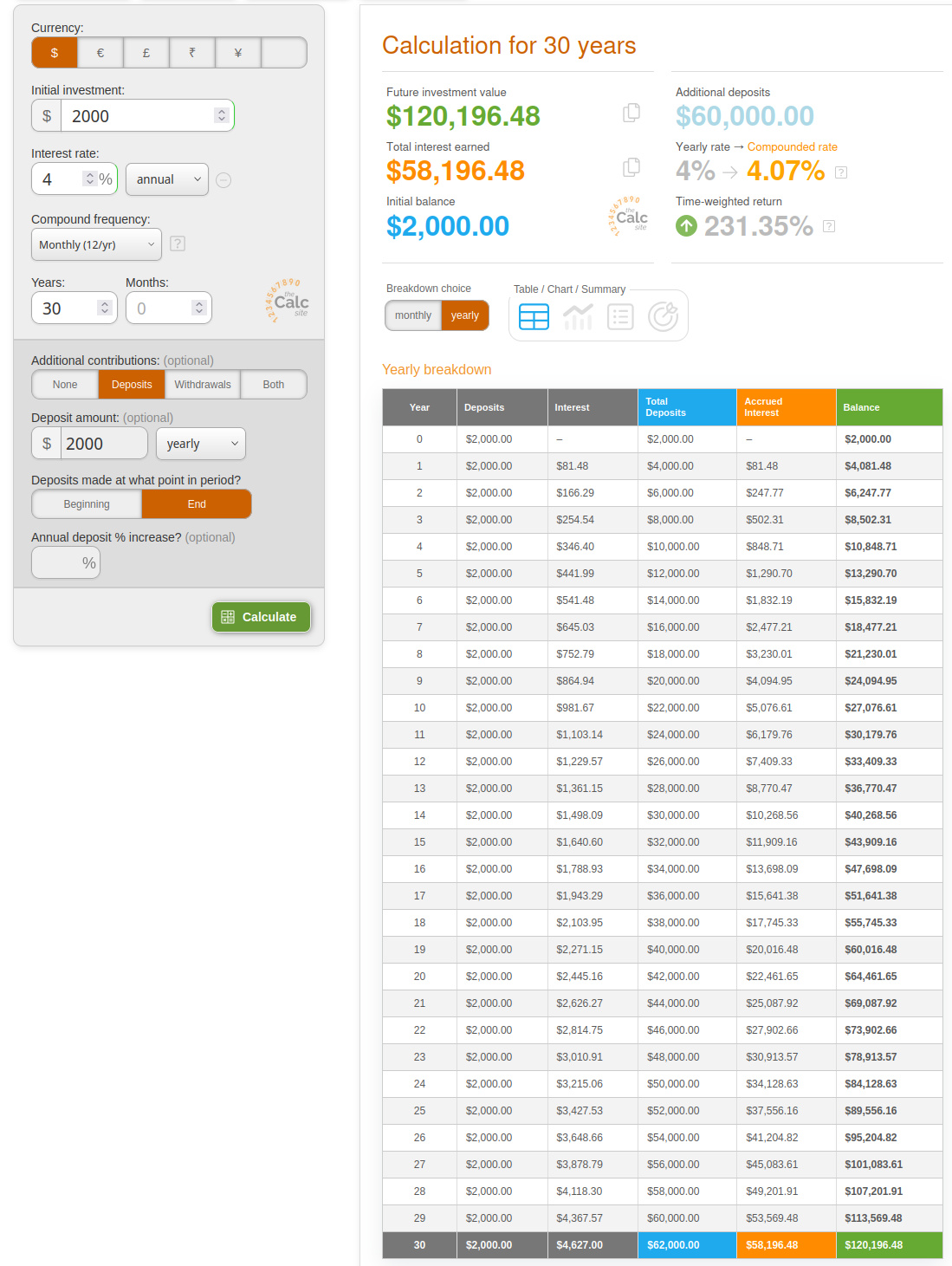Image resolution: width=952 pixels, height=1266 pixels.
Task: Click the $60,000.00 additional deposits amount
Action: 745,116
